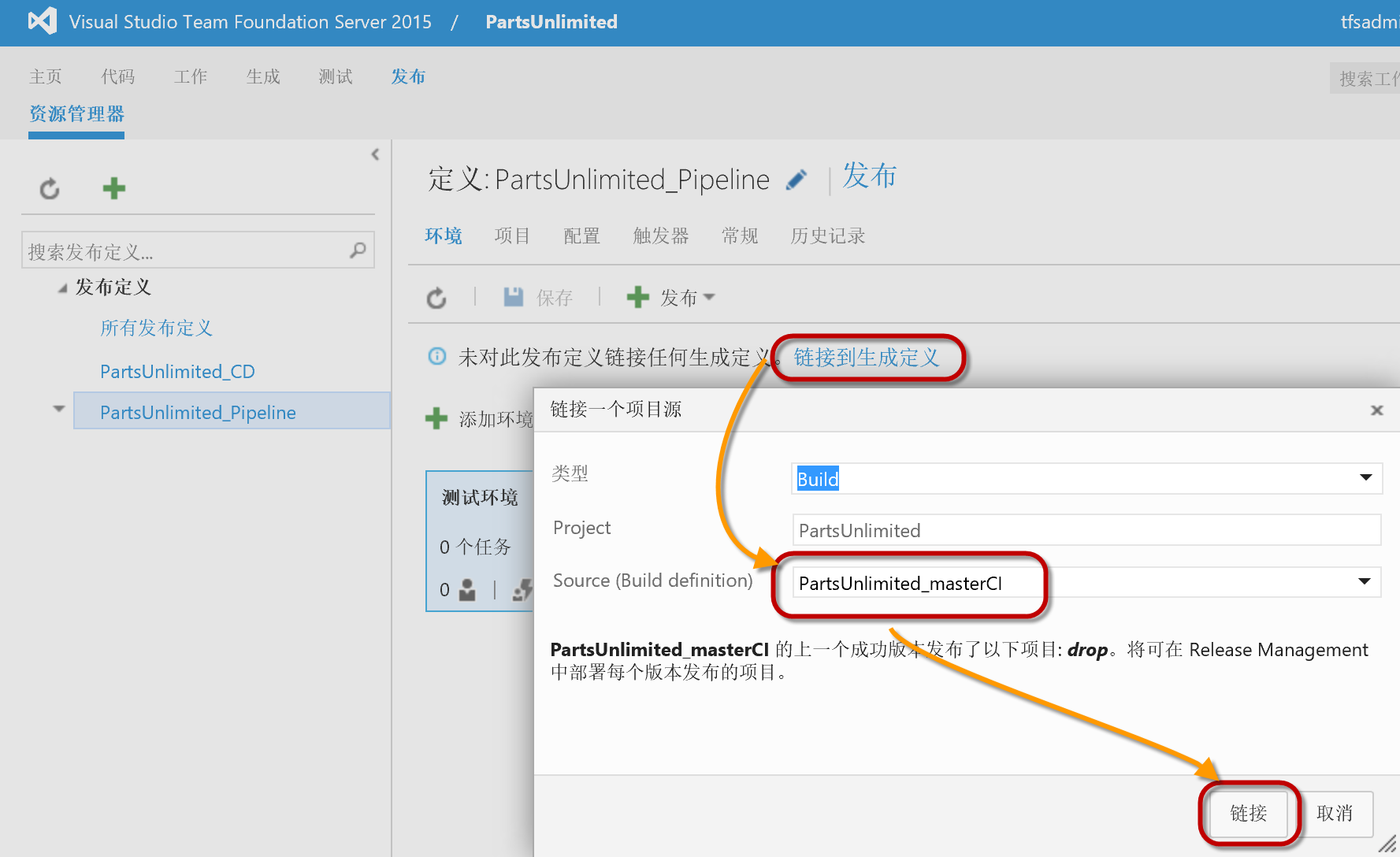This screenshot has height=857, width=1400.
Task: Click the 0 个任务 text in environment card
Action: (475, 547)
